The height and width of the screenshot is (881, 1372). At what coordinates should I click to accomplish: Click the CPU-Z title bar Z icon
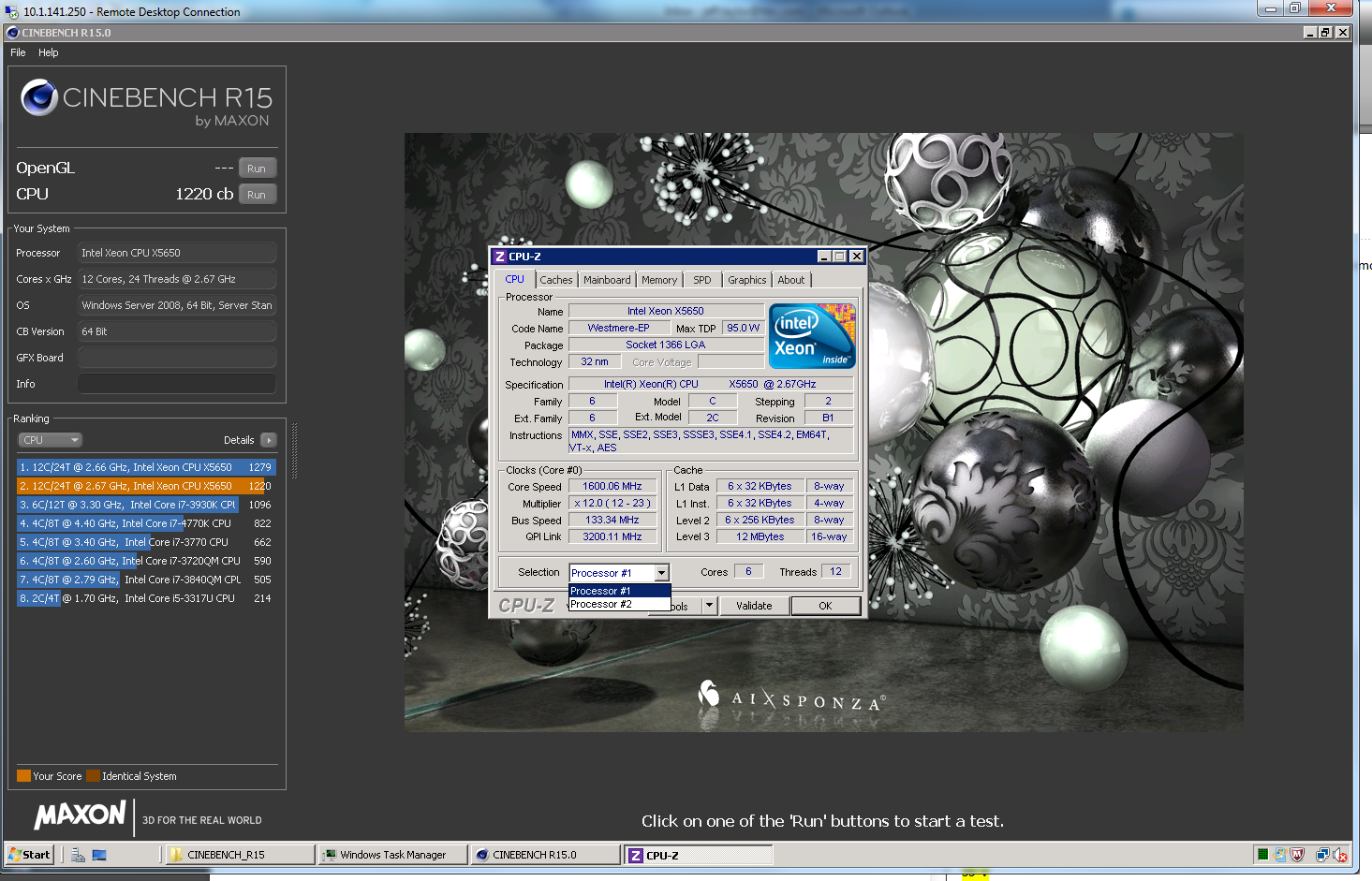click(x=500, y=257)
